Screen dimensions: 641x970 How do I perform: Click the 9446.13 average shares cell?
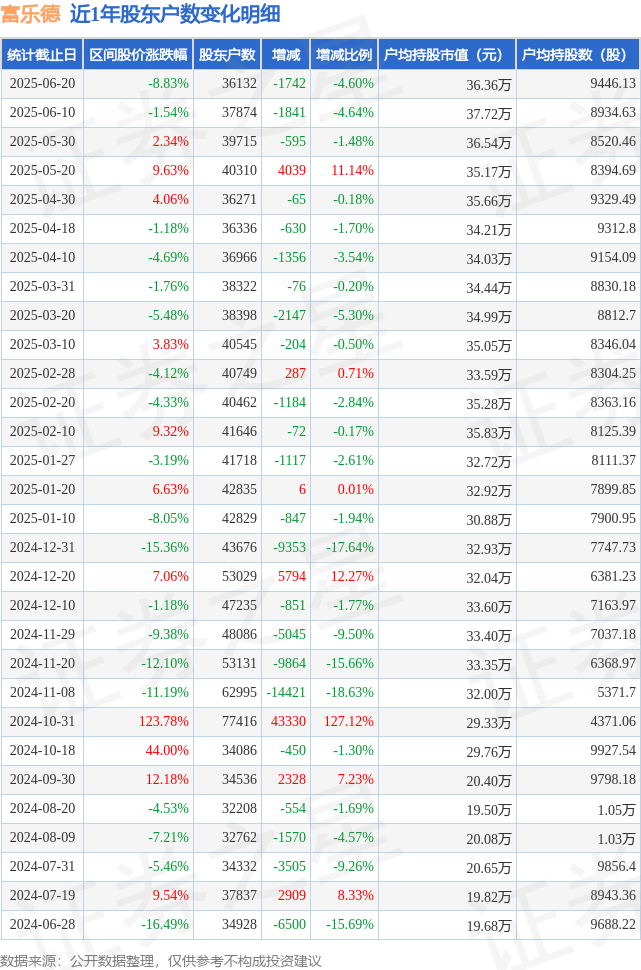pyautogui.click(x=578, y=84)
